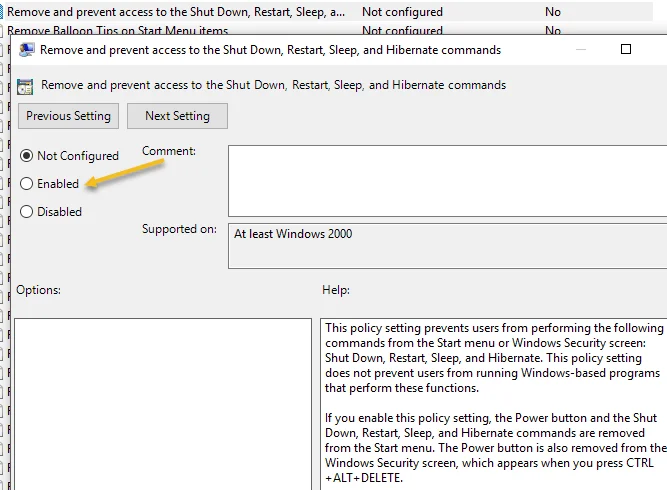
Task: Click inside the Comment text box
Action: tap(446, 180)
